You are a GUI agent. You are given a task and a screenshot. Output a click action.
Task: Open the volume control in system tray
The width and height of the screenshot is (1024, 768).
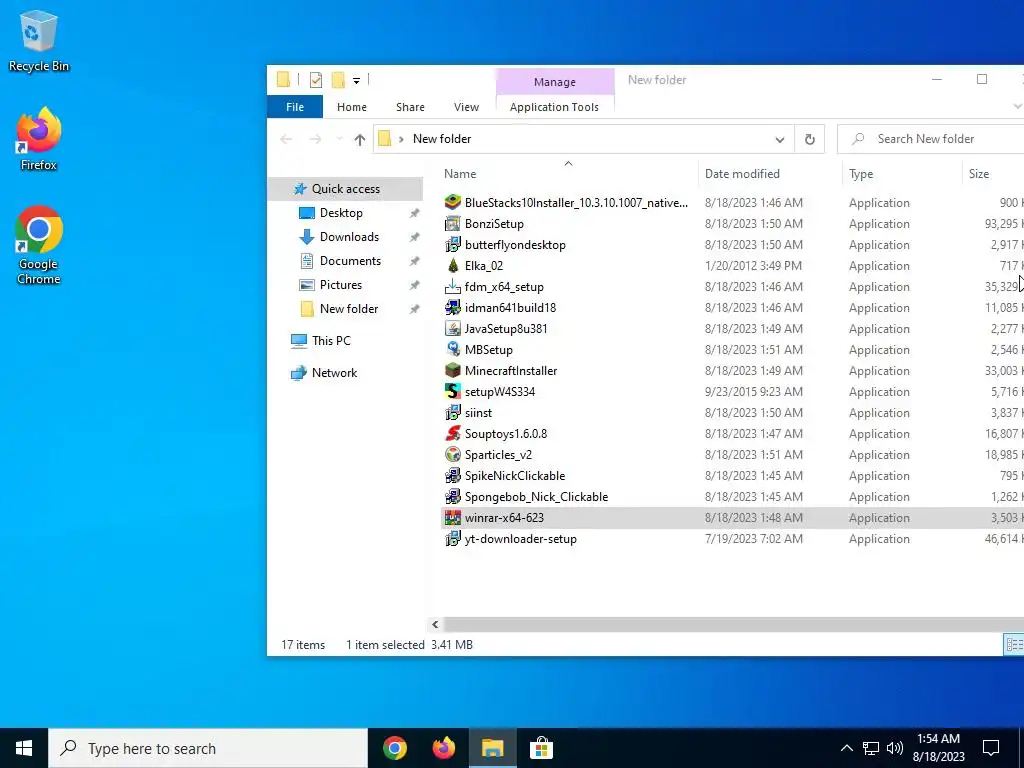(895, 748)
